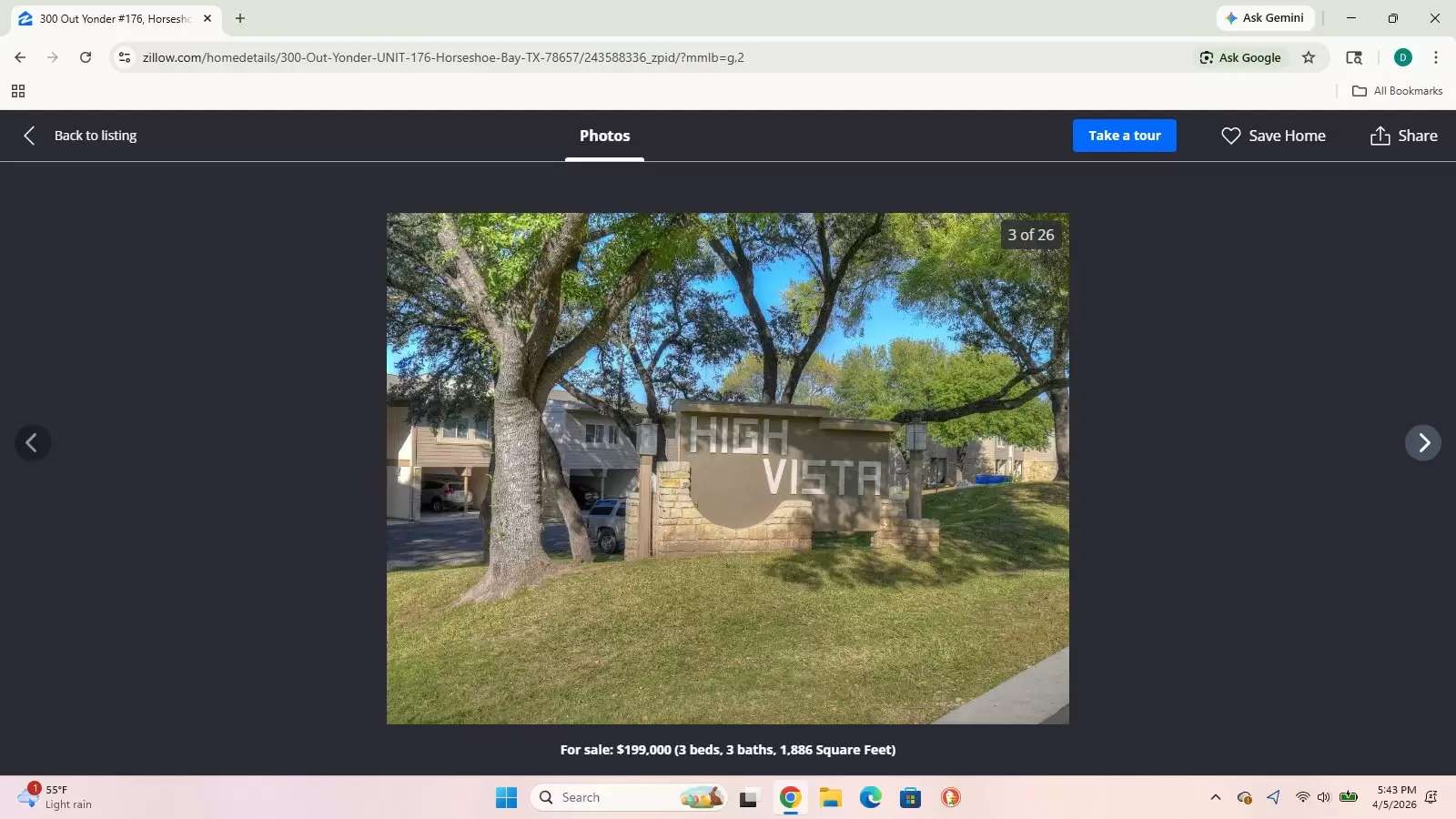Open a new browser tab
Viewport: 1456px width, 819px height.
pyautogui.click(x=240, y=18)
